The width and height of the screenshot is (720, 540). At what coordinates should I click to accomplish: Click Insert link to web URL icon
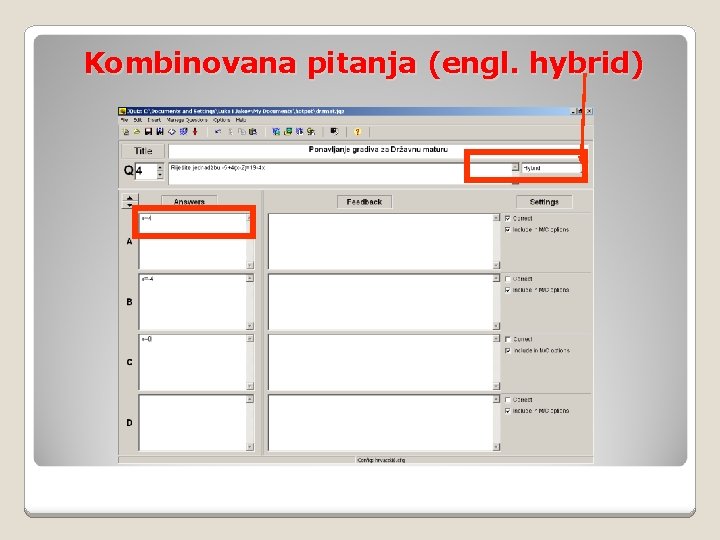click(300, 132)
